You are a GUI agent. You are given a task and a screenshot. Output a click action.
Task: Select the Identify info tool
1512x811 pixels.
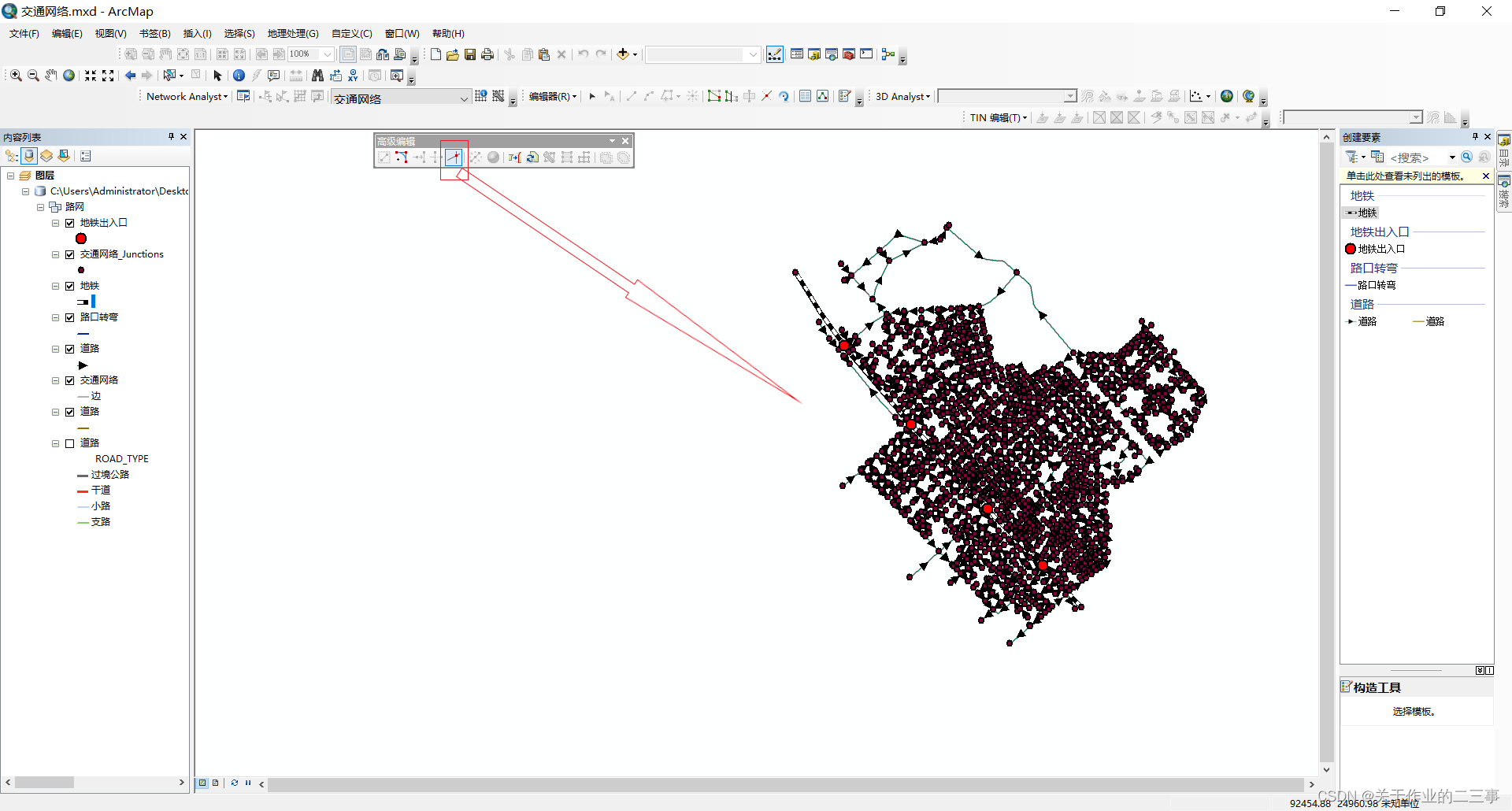(x=239, y=76)
